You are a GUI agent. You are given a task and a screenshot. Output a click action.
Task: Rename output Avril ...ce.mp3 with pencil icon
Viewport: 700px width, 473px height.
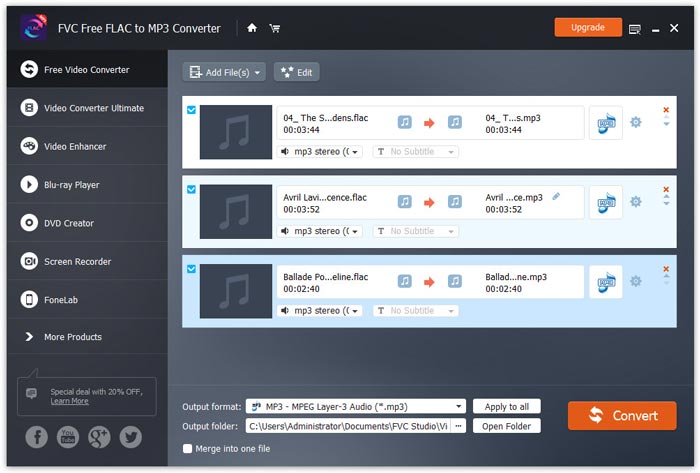556,196
